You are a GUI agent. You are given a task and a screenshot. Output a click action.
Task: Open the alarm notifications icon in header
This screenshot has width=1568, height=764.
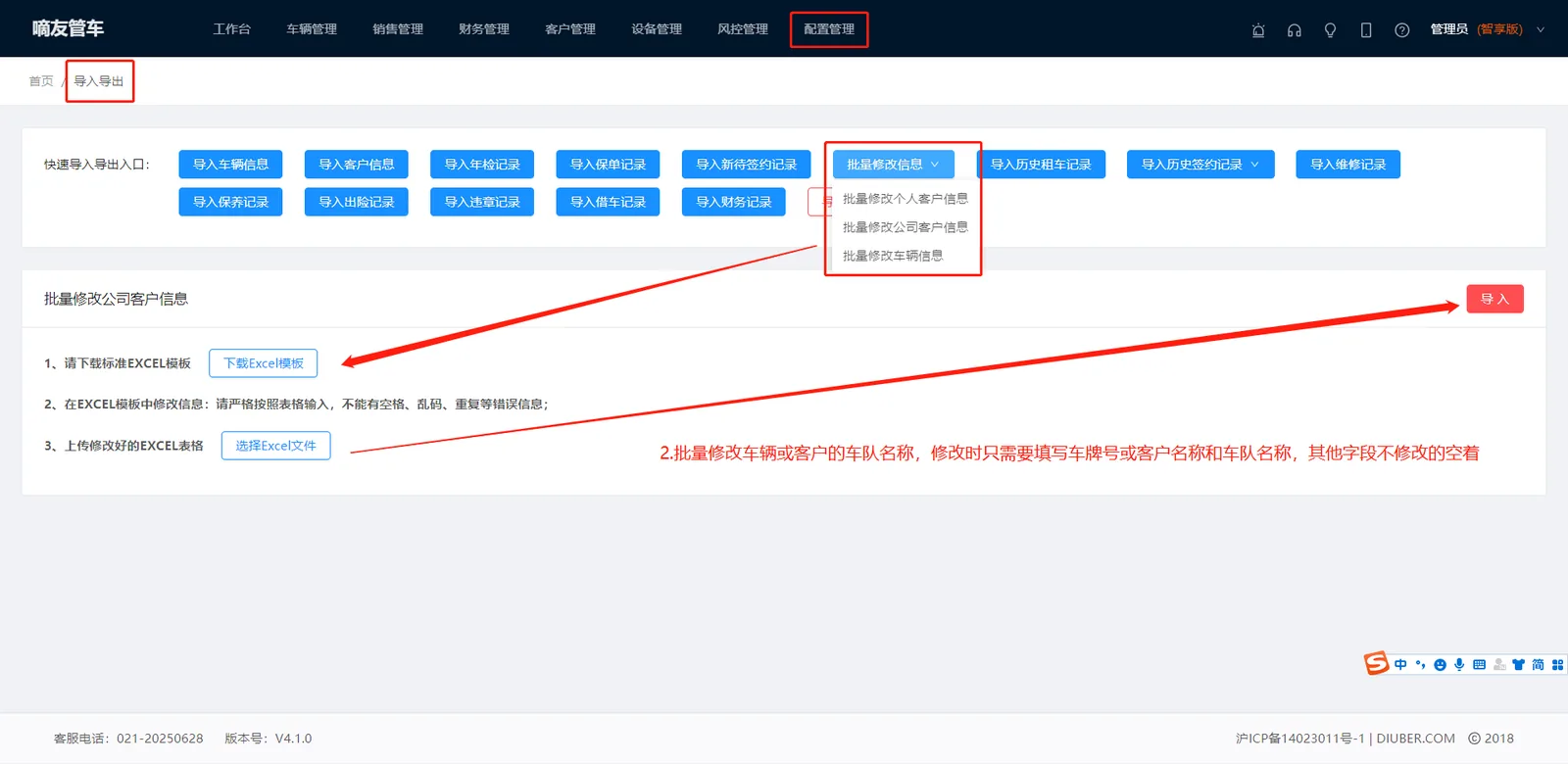[1258, 30]
